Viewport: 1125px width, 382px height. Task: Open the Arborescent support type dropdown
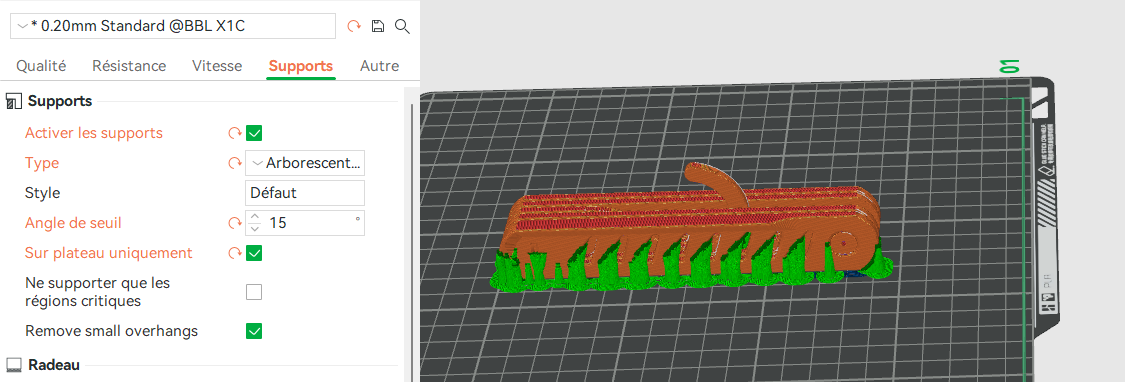click(305, 163)
